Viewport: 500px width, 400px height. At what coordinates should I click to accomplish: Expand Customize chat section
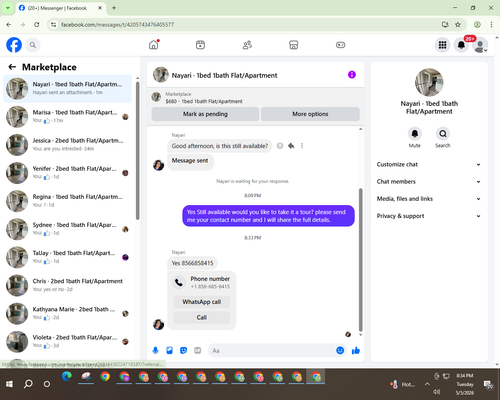pos(429,164)
